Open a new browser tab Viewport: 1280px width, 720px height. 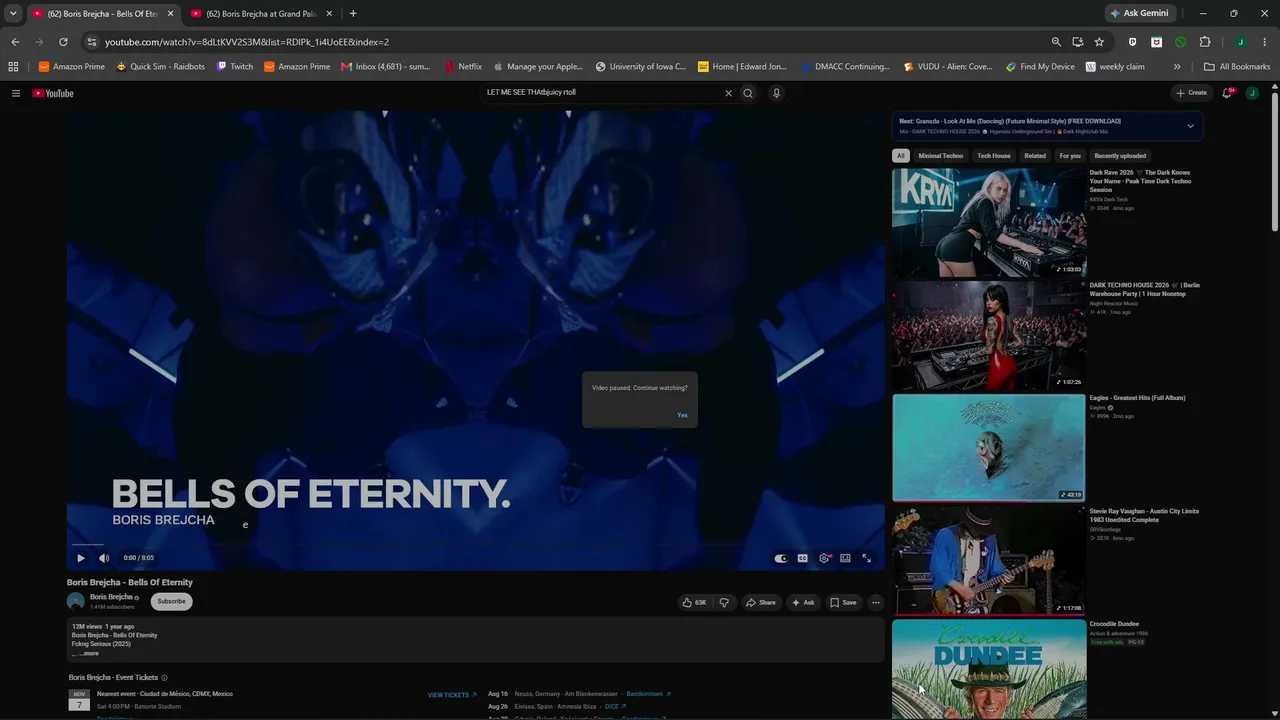point(353,14)
